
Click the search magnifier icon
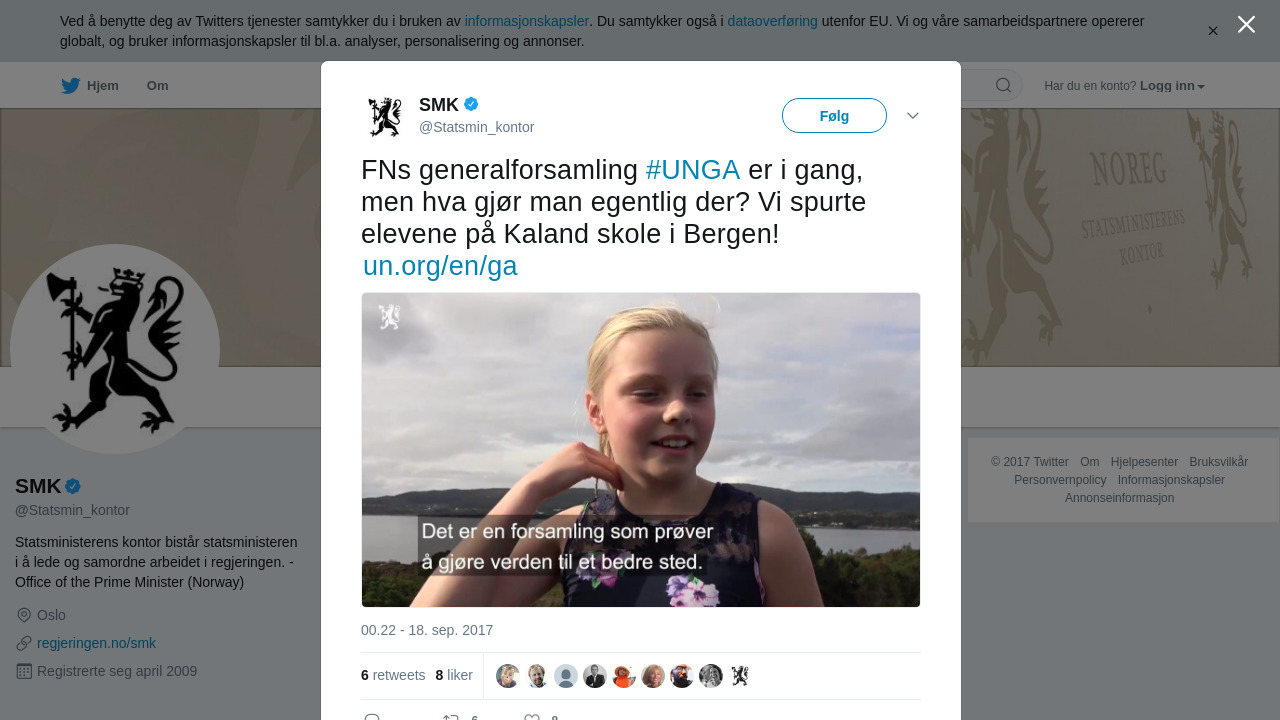[x=1003, y=85]
